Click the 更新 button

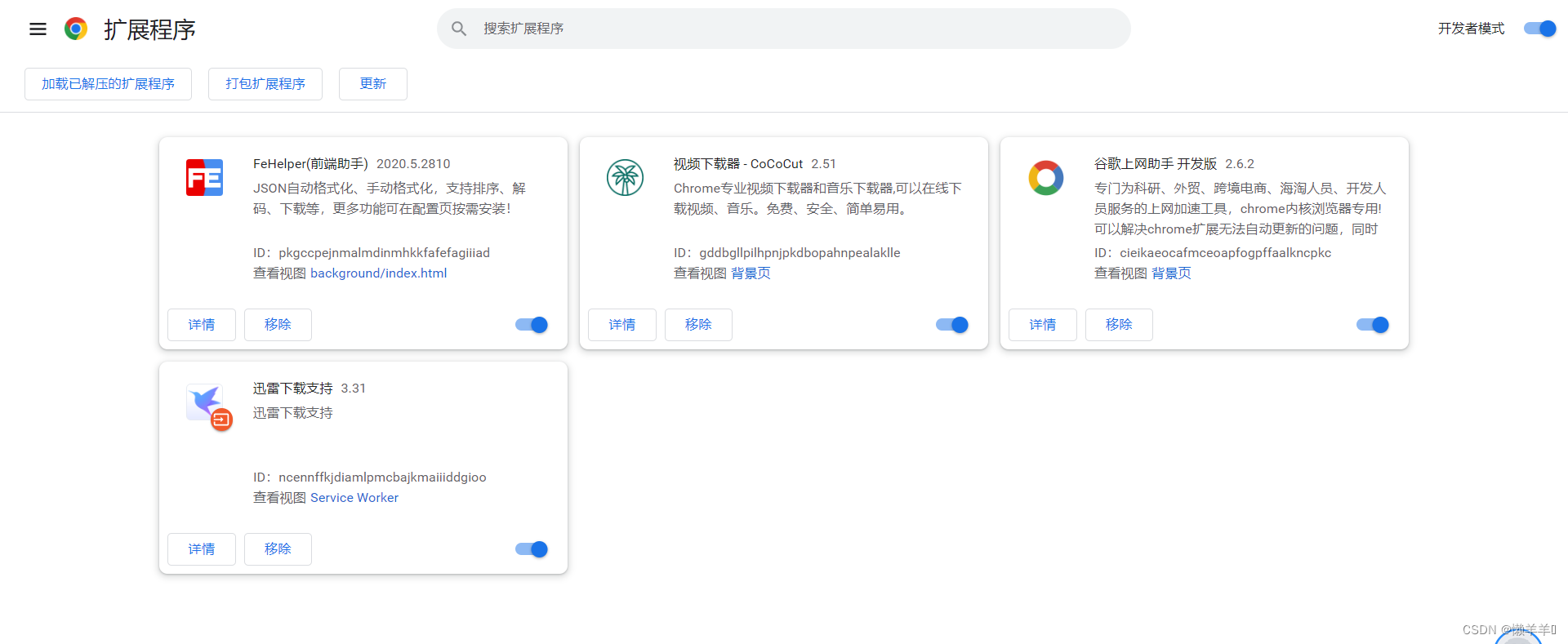click(373, 84)
